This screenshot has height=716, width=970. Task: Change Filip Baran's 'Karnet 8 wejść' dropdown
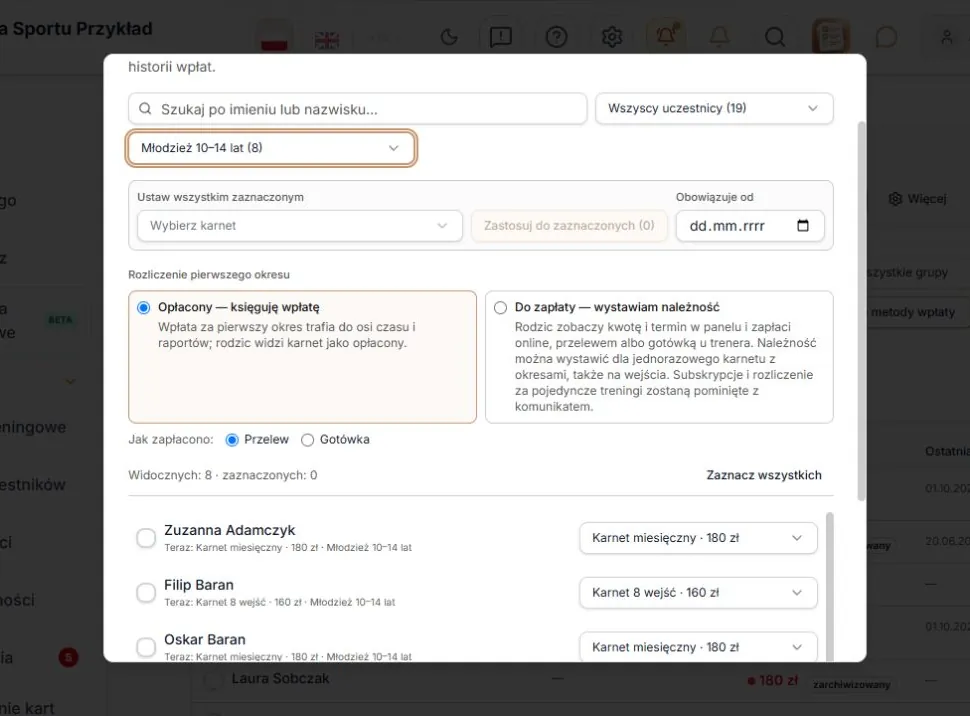pos(698,592)
